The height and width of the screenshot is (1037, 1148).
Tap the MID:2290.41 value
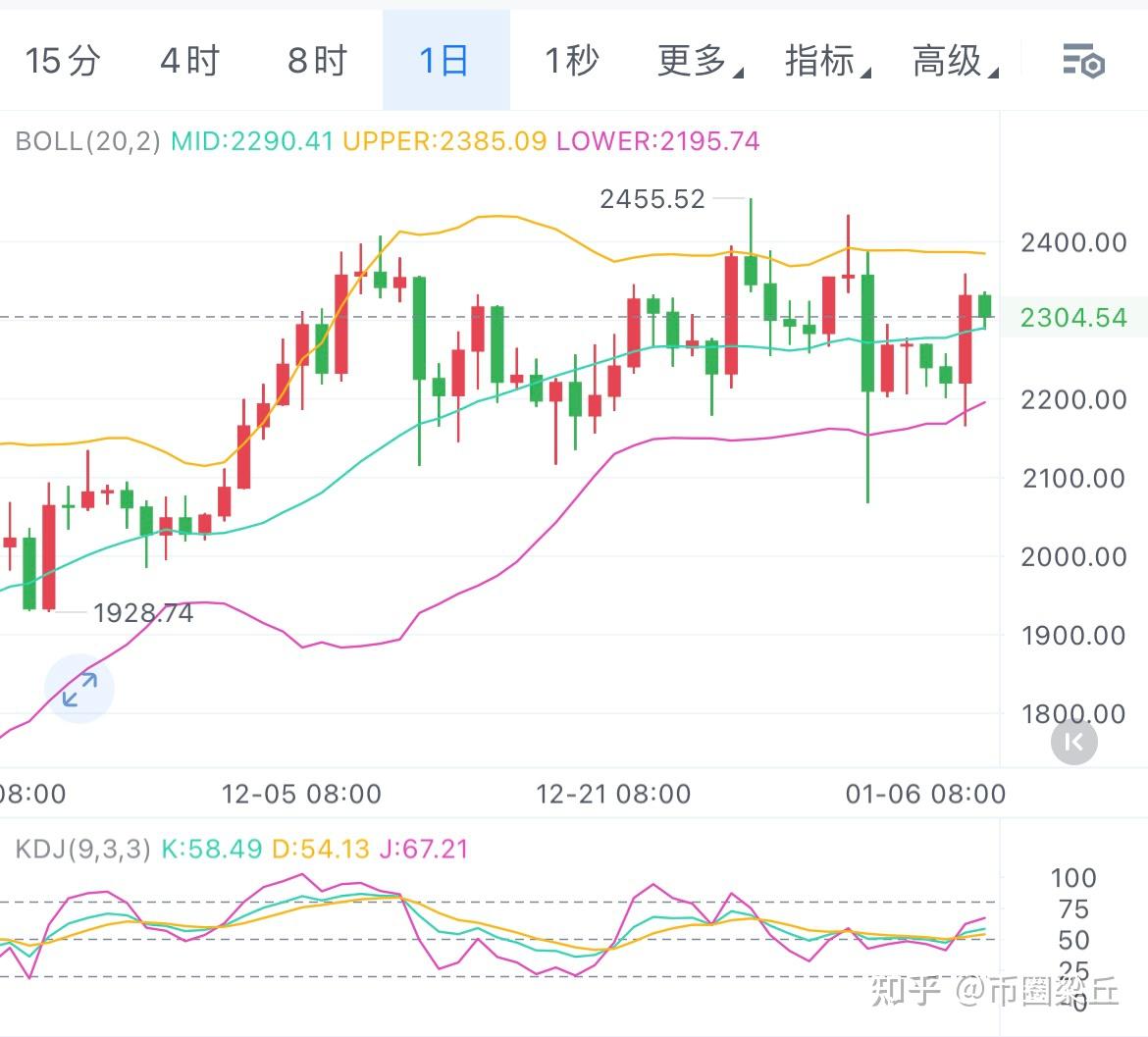tap(252, 140)
